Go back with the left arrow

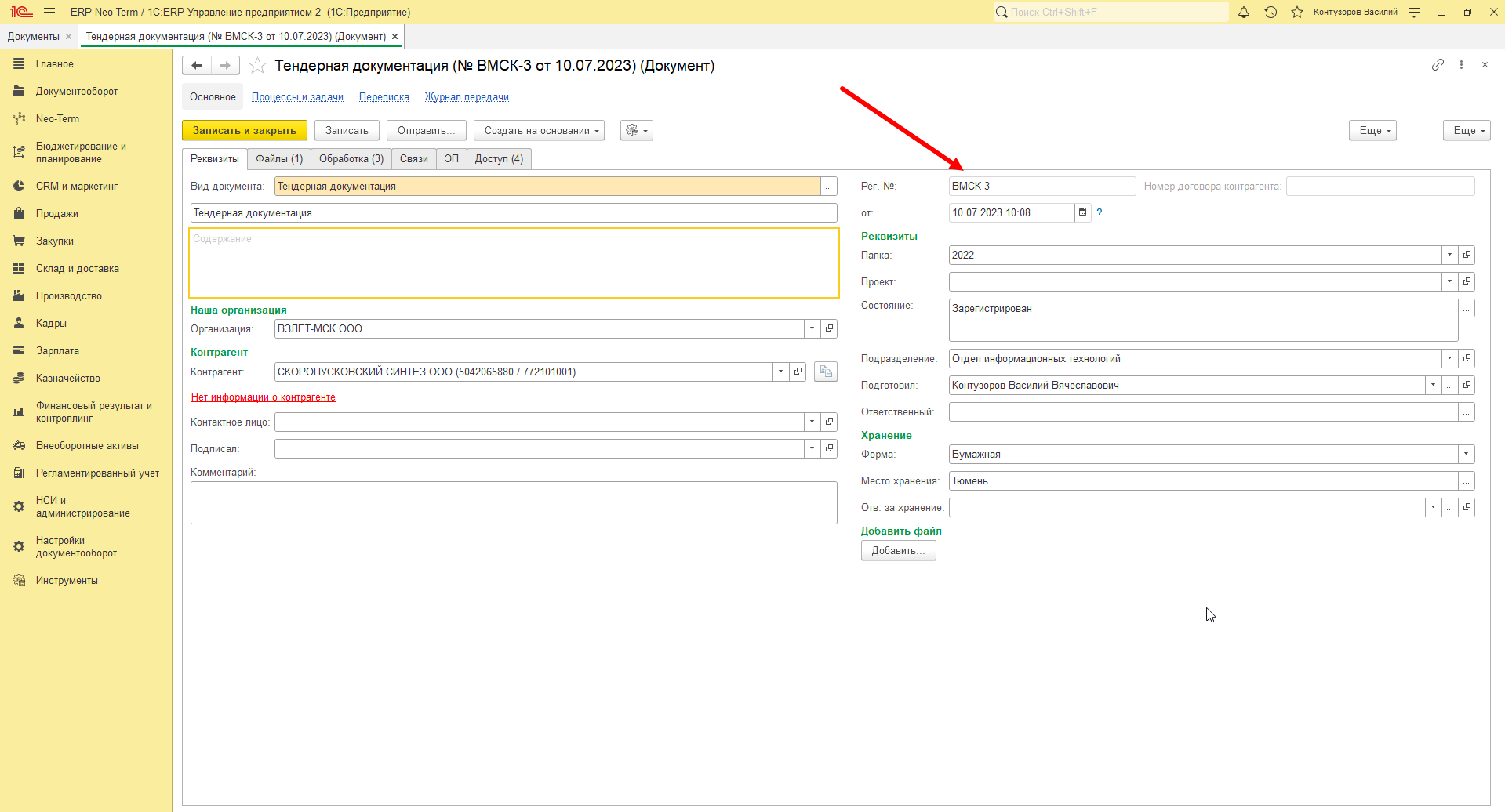(197, 66)
